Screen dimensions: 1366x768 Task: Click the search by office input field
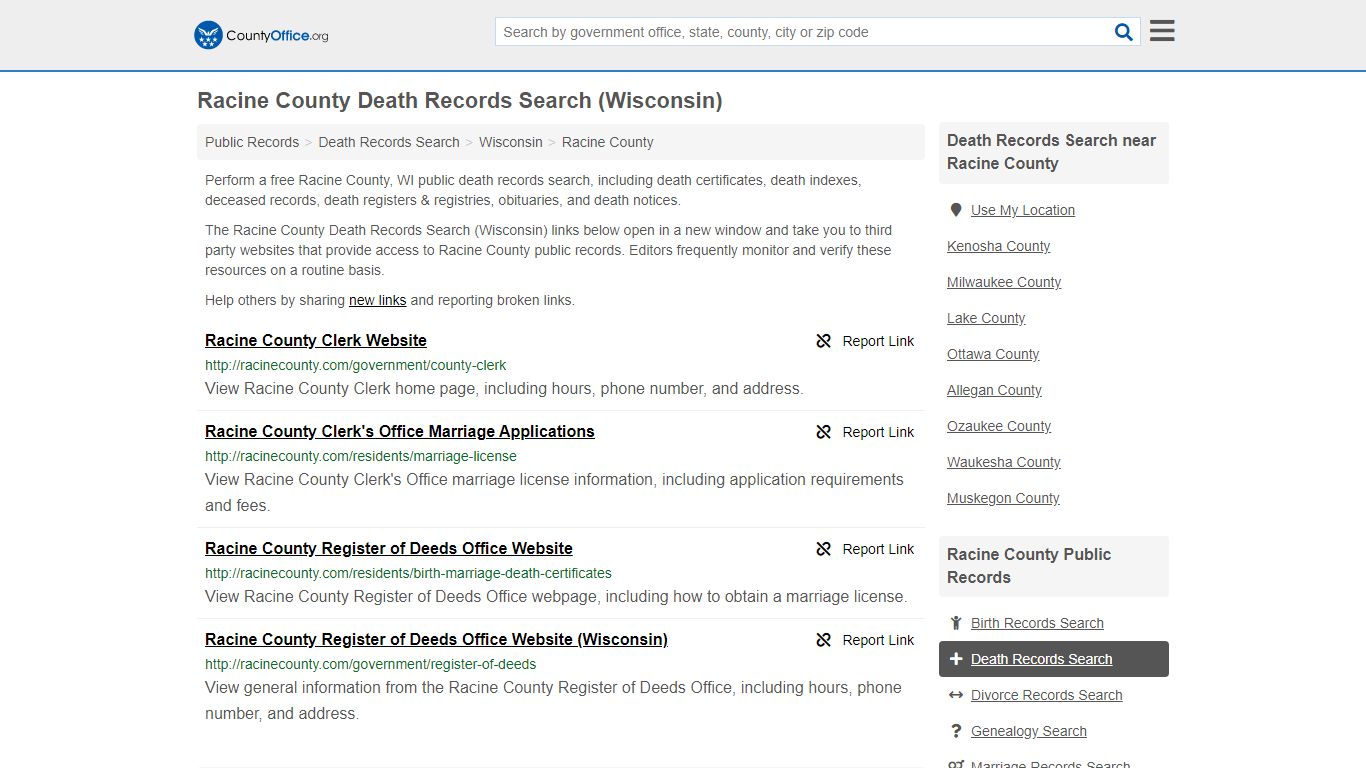click(x=803, y=32)
